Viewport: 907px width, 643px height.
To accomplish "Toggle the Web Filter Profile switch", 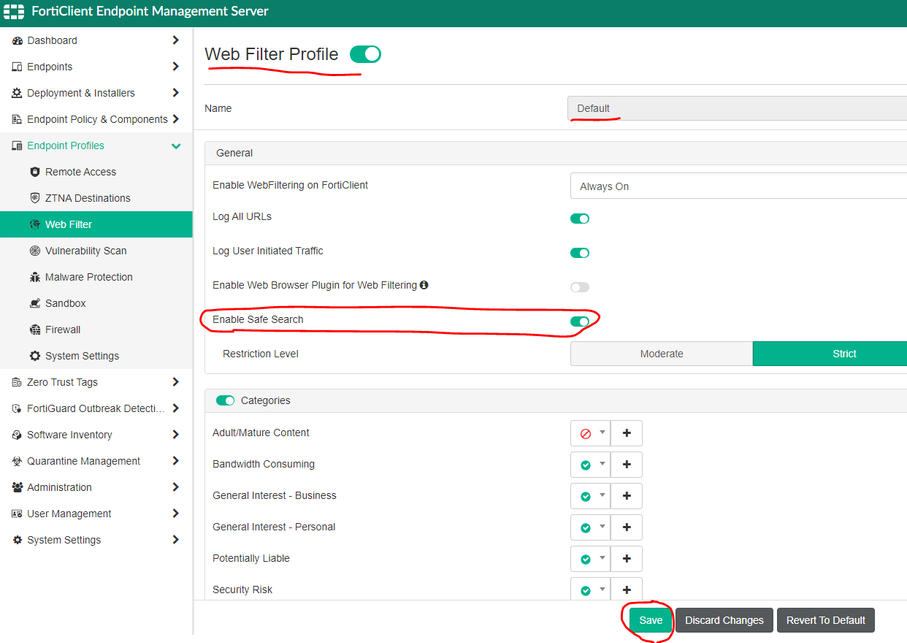I will pyautogui.click(x=365, y=54).
